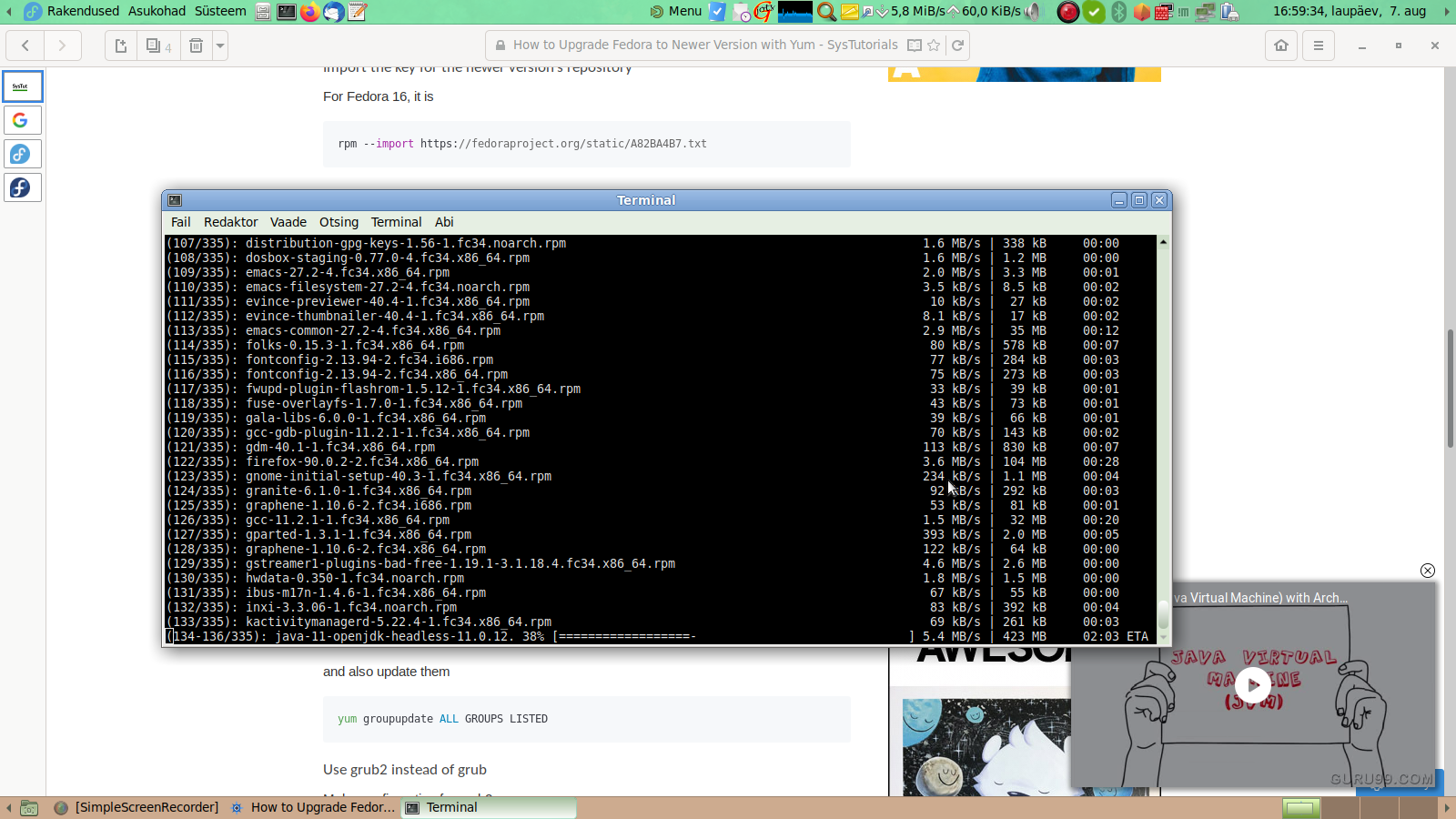Click the magnifier search icon in panel
The width and height of the screenshot is (1456, 819).
pyautogui.click(x=826, y=12)
